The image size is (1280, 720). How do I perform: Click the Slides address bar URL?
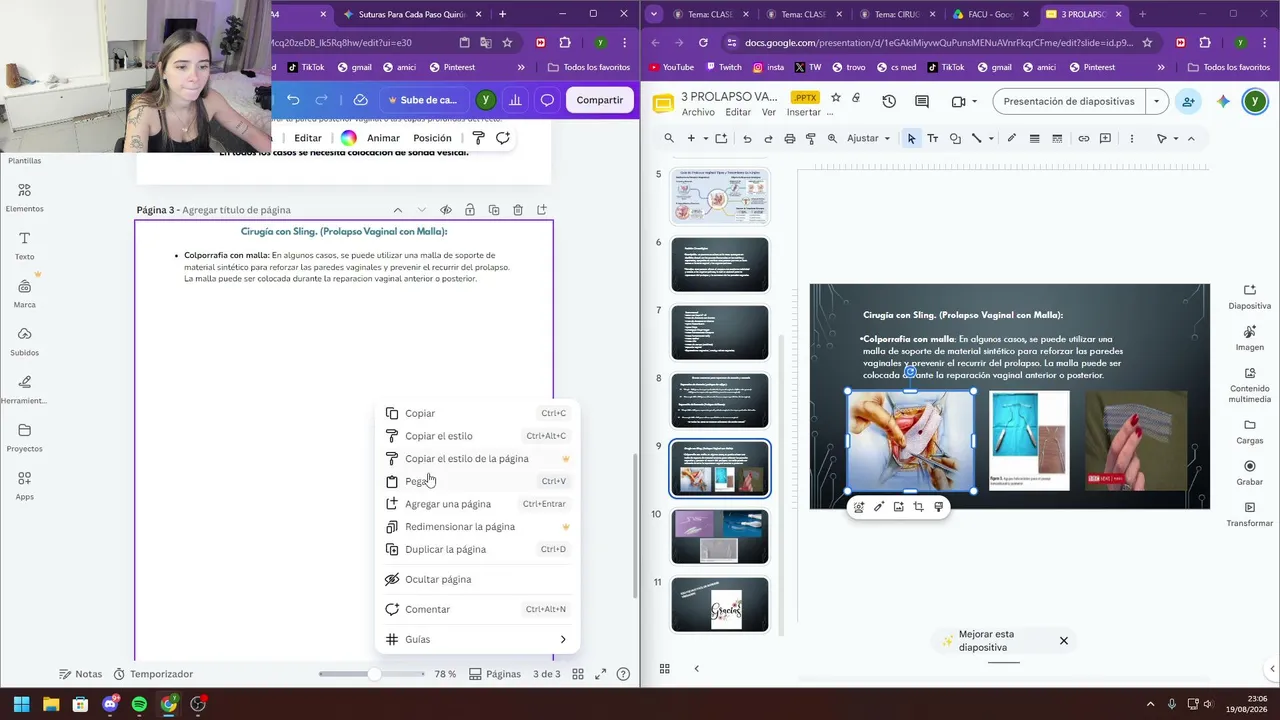[x=939, y=43]
